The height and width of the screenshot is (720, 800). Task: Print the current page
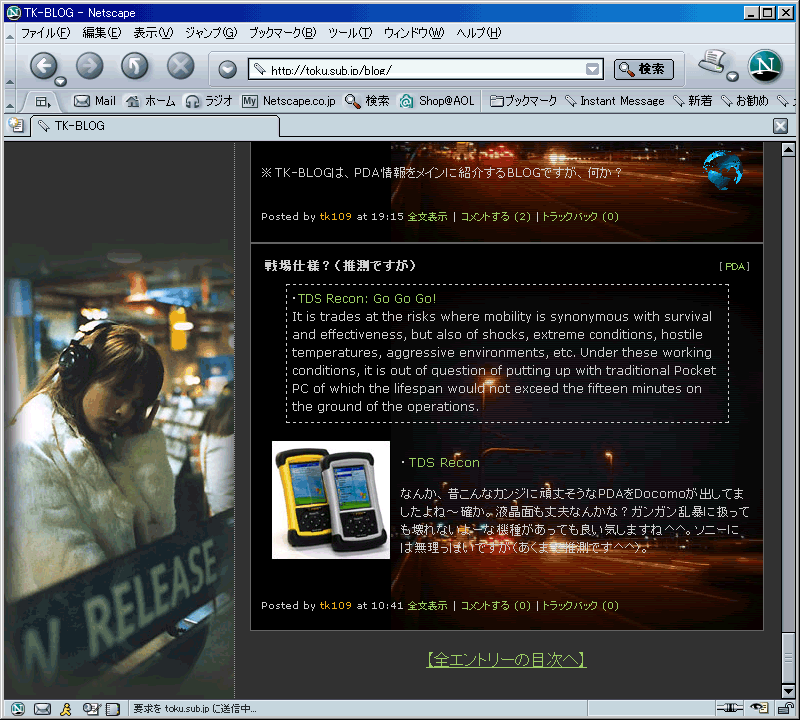[x=712, y=62]
